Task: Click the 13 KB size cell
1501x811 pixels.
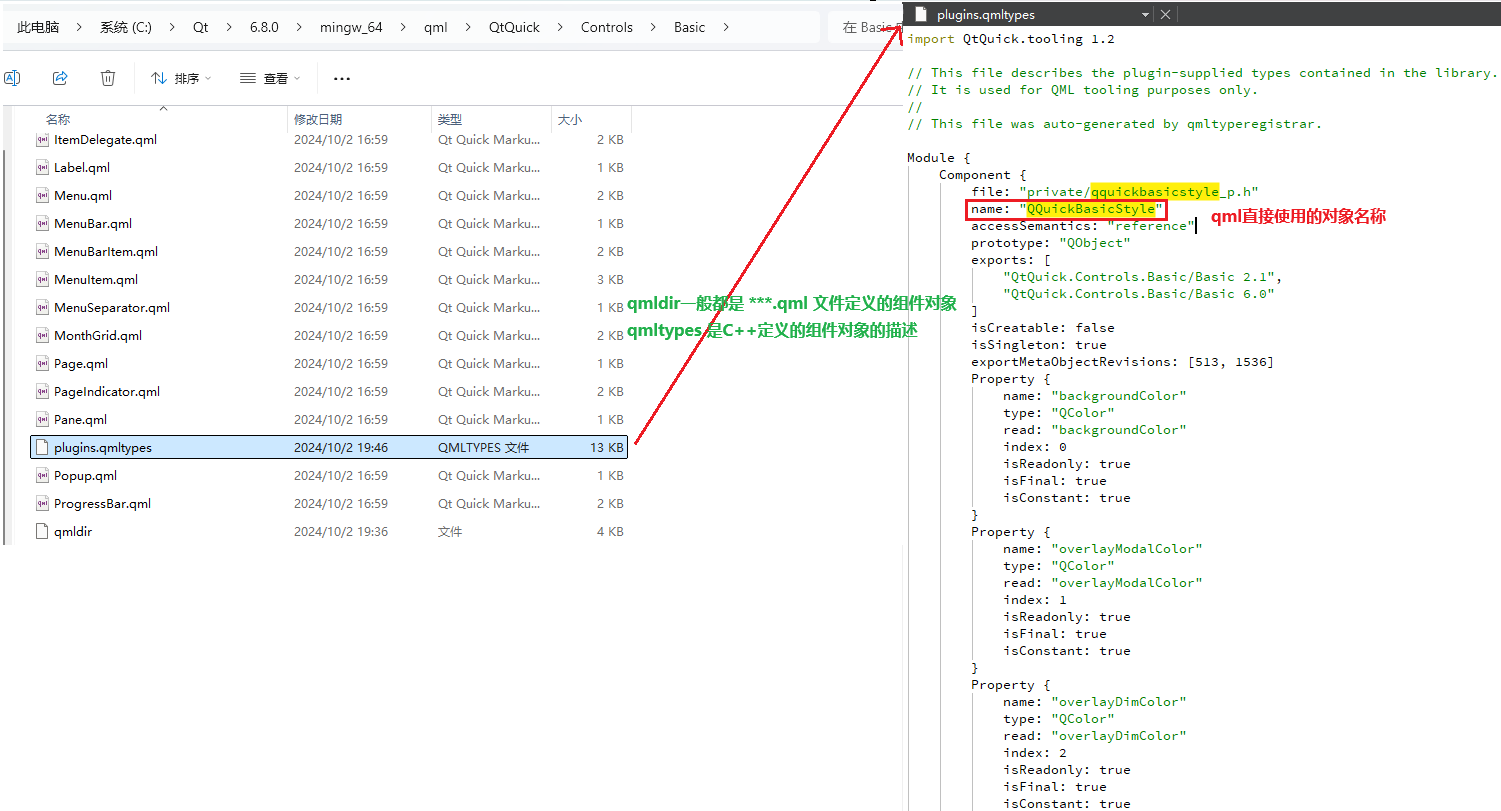Action: (607, 447)
